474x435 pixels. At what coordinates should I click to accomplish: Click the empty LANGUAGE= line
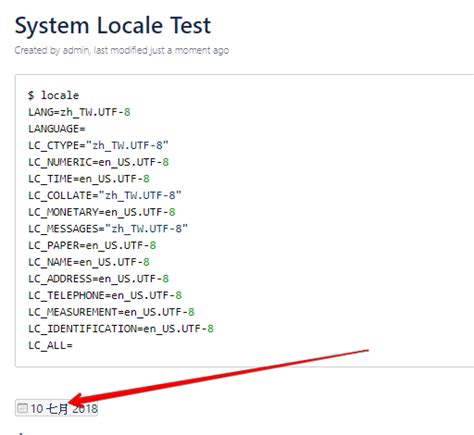click(x=57, y=129)
